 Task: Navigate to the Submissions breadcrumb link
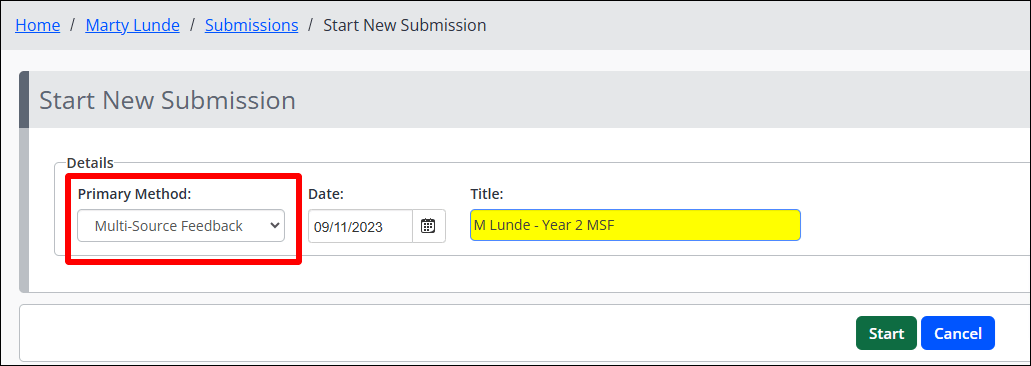click(x=251, y=26)
